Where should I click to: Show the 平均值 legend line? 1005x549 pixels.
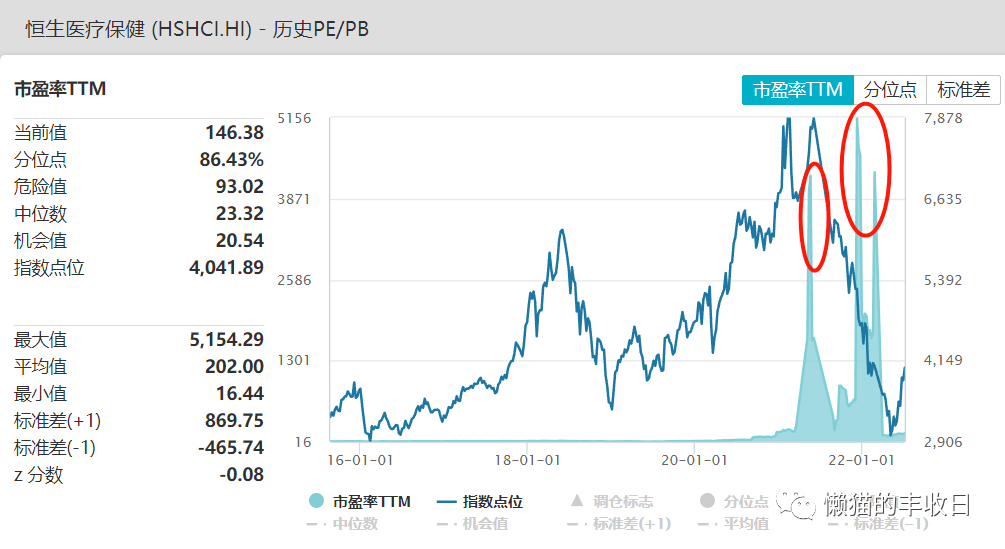pyautogui.click(x=734, y=524)
